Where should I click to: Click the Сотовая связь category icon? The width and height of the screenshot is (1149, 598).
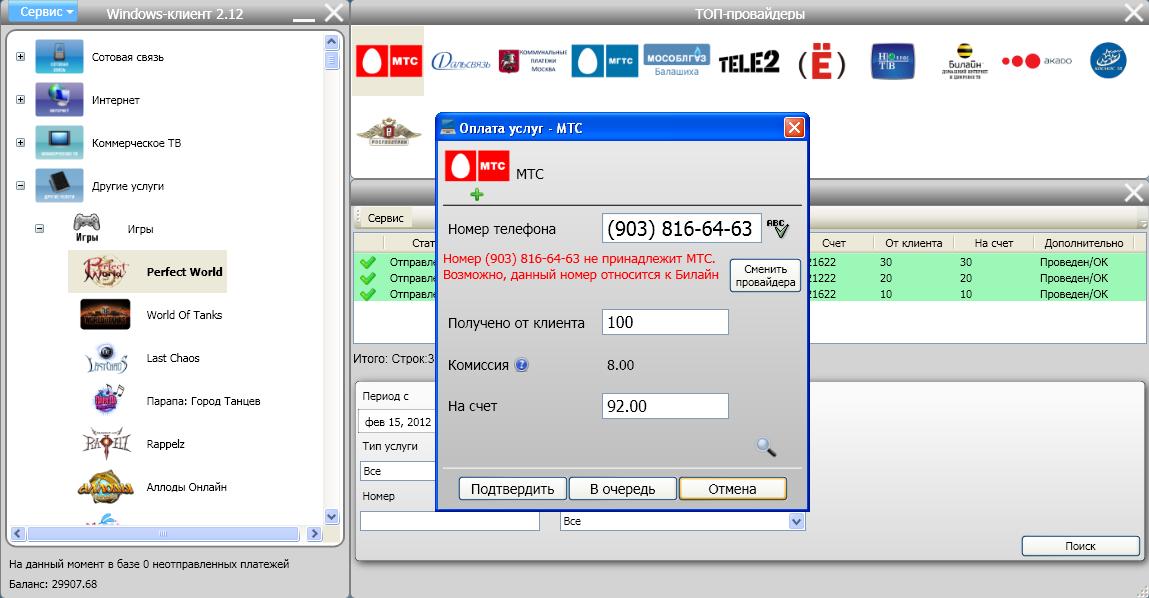pos(59,56)
